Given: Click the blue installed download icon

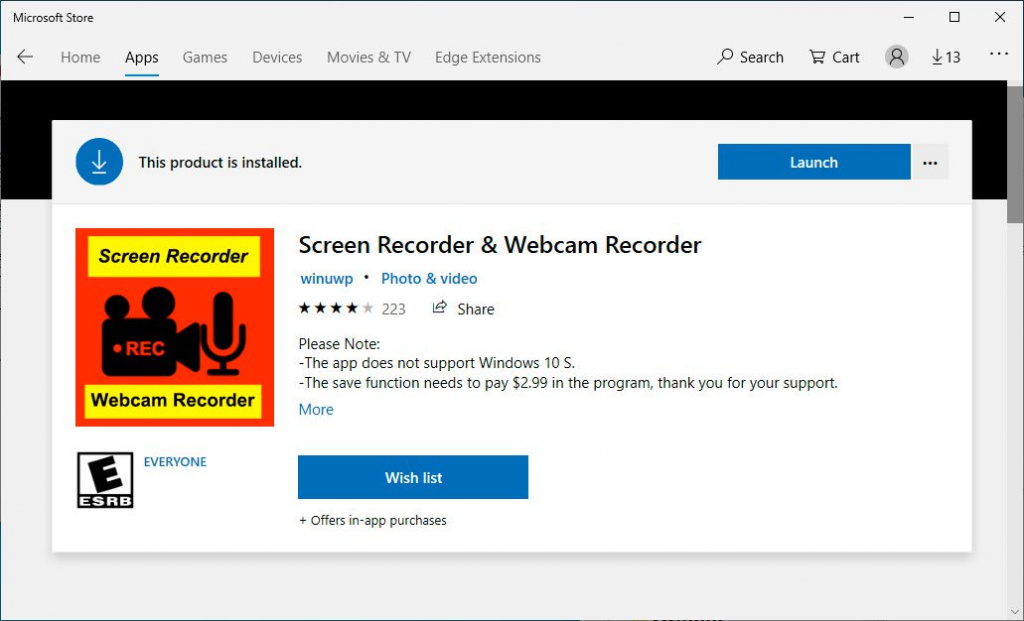Looking at the screenshot, I should [99, 161].
